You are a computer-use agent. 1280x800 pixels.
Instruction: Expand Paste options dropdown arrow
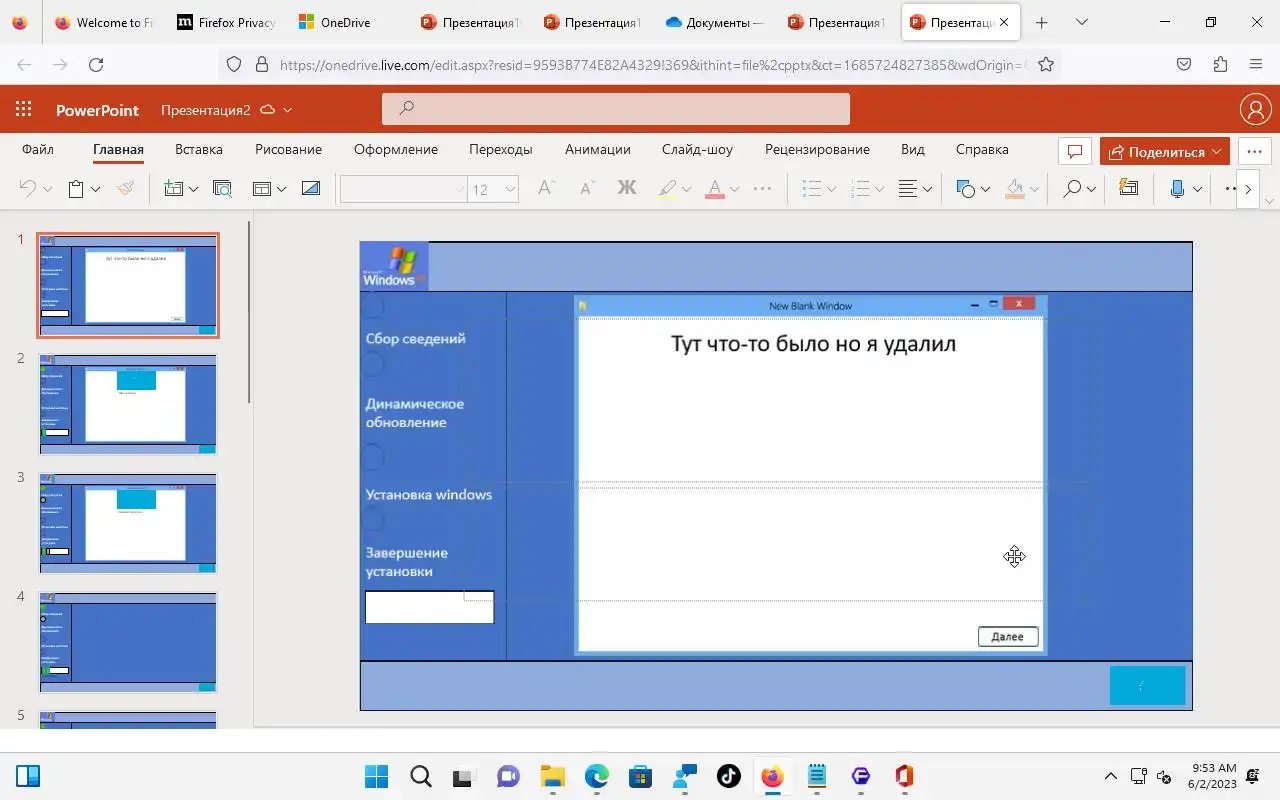click(95, 189)
